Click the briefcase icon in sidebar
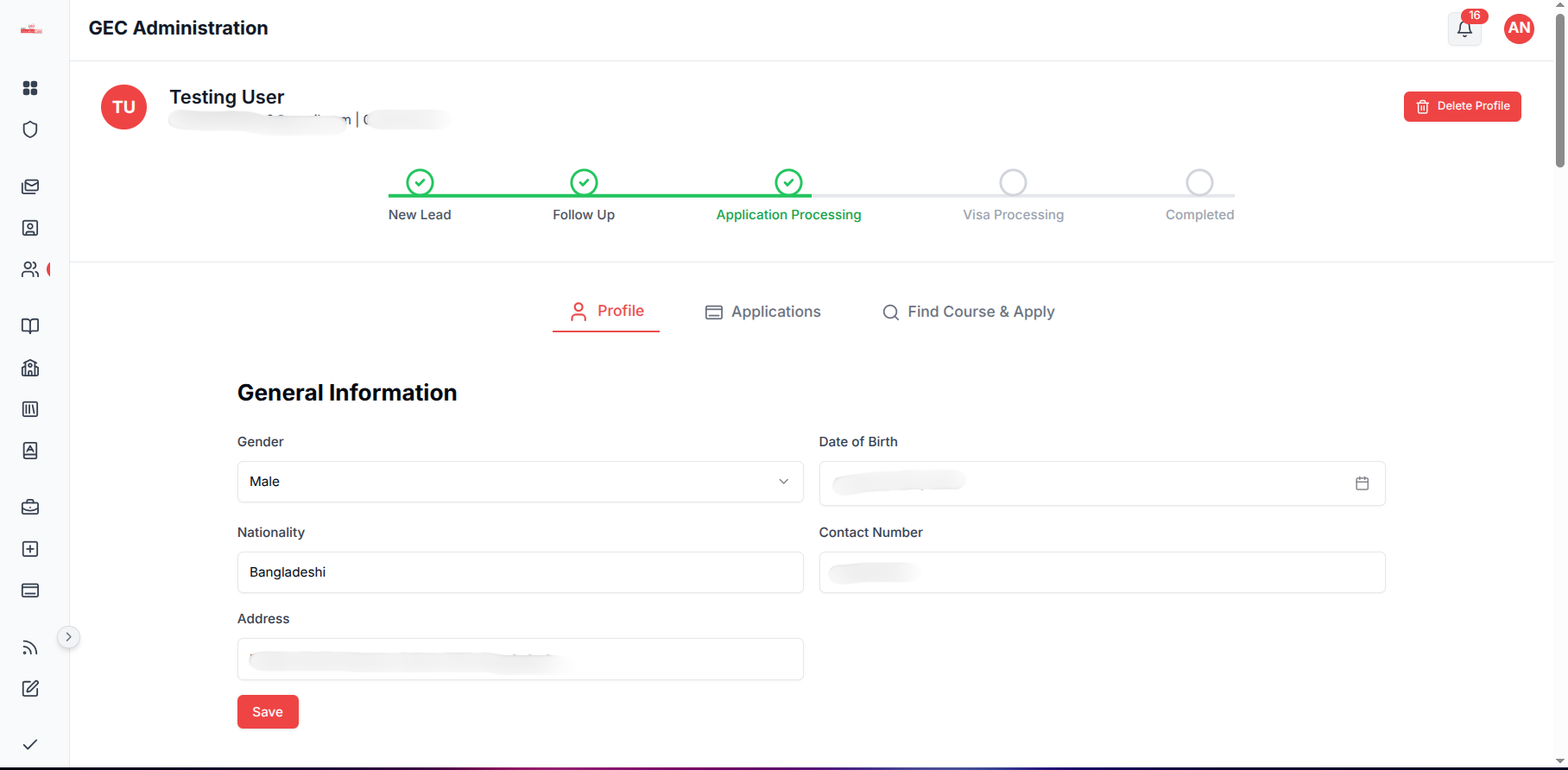 click(x=30, y=508)
